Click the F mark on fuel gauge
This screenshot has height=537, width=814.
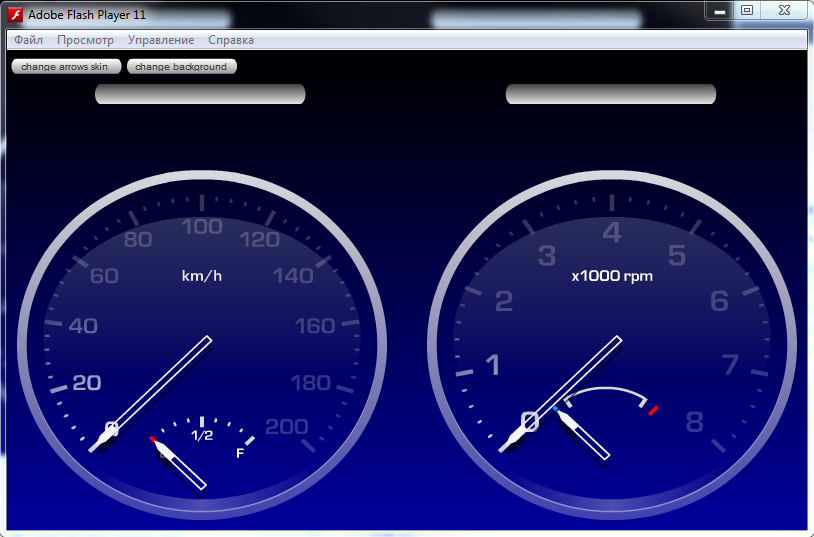240,453
